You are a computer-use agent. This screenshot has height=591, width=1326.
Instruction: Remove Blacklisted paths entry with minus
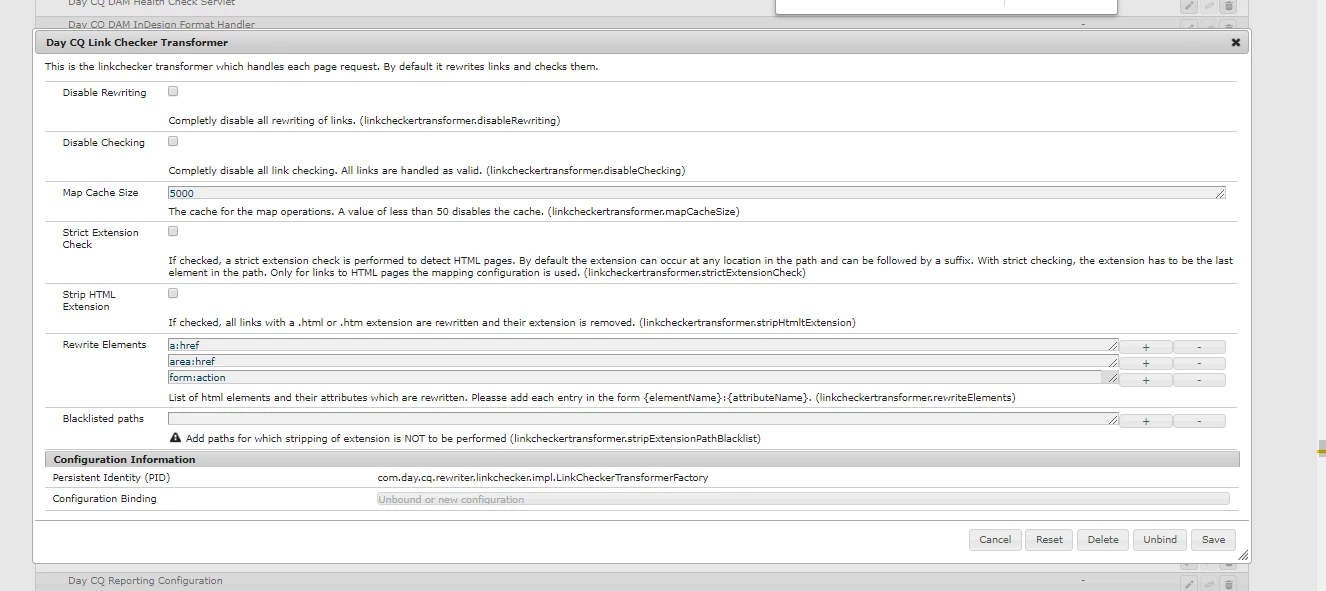pos(1199,421)
